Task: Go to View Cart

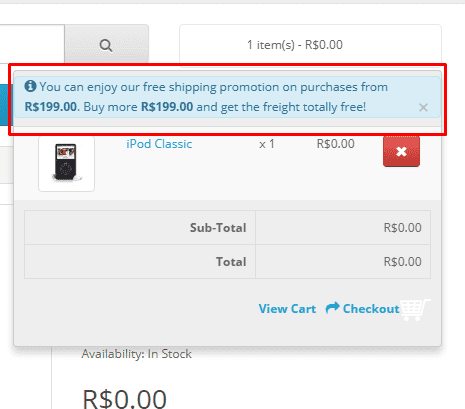Action: (x=287, y=309)
